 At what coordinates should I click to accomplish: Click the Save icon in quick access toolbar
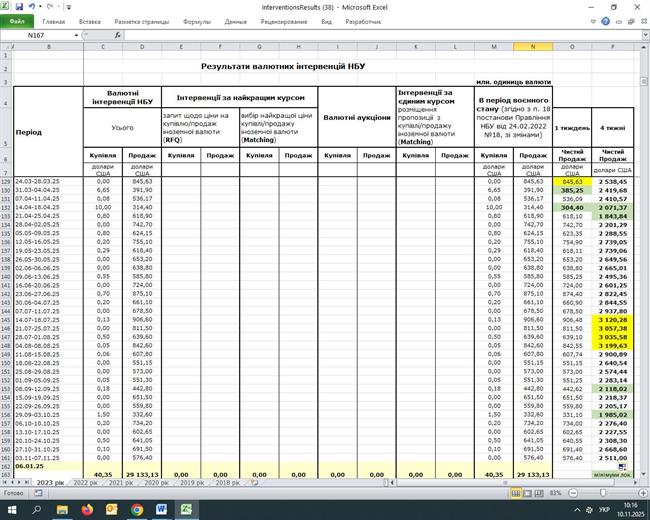pos(21,6)
